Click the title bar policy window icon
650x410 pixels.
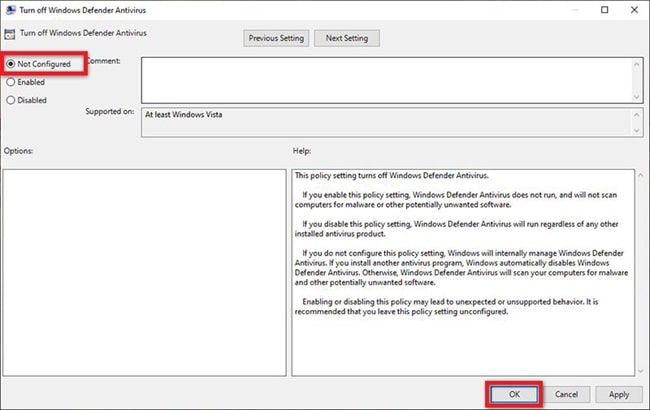point(10,10)
